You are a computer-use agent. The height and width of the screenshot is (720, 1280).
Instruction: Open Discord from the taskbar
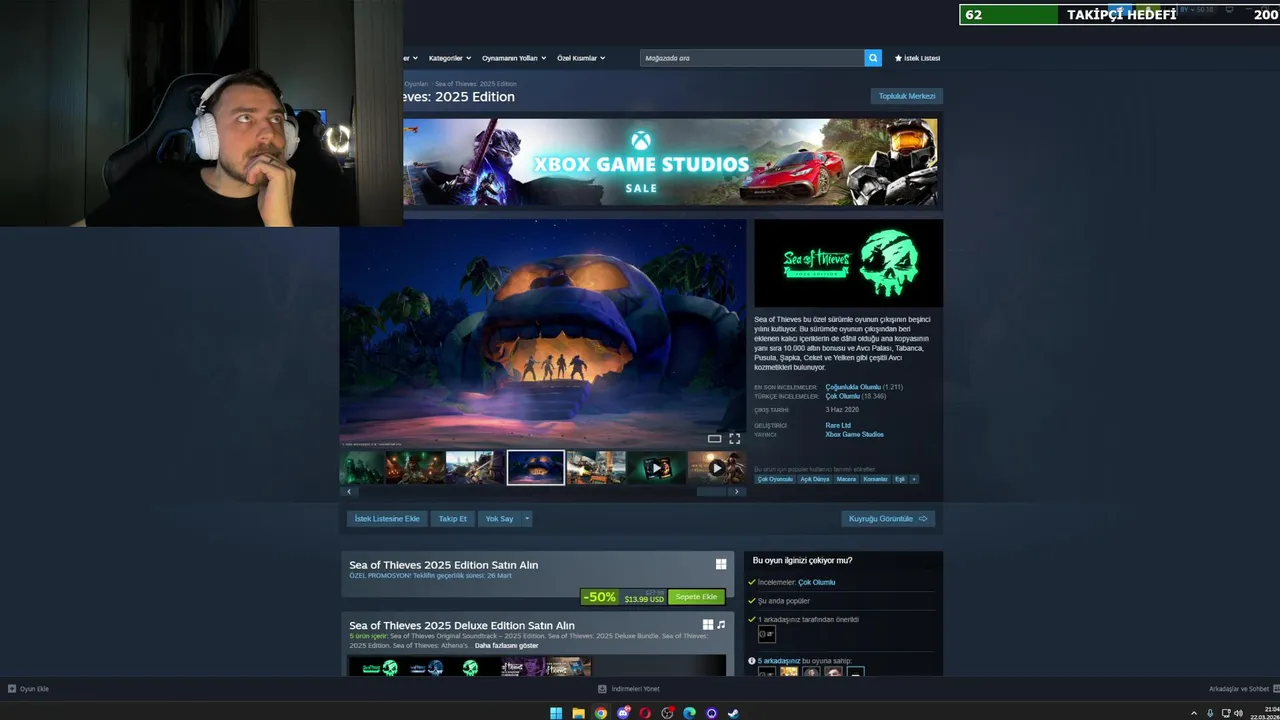(x=623, y=713)
